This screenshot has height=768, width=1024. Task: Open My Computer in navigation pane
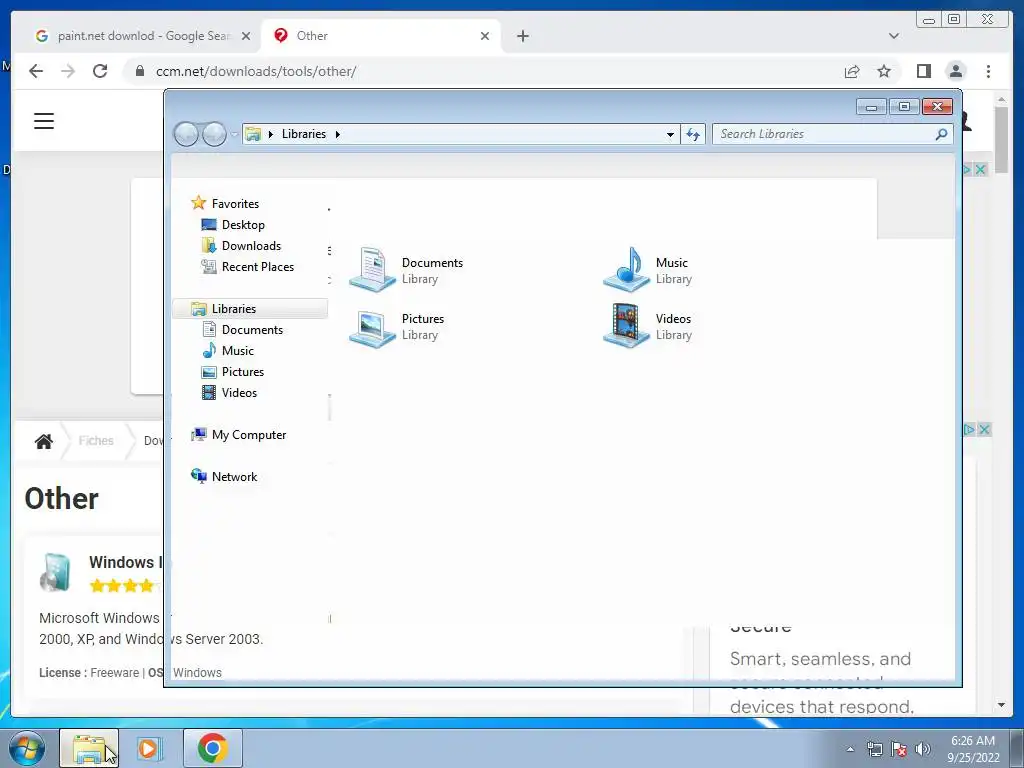pyautogui.click(x=238, y=435)
